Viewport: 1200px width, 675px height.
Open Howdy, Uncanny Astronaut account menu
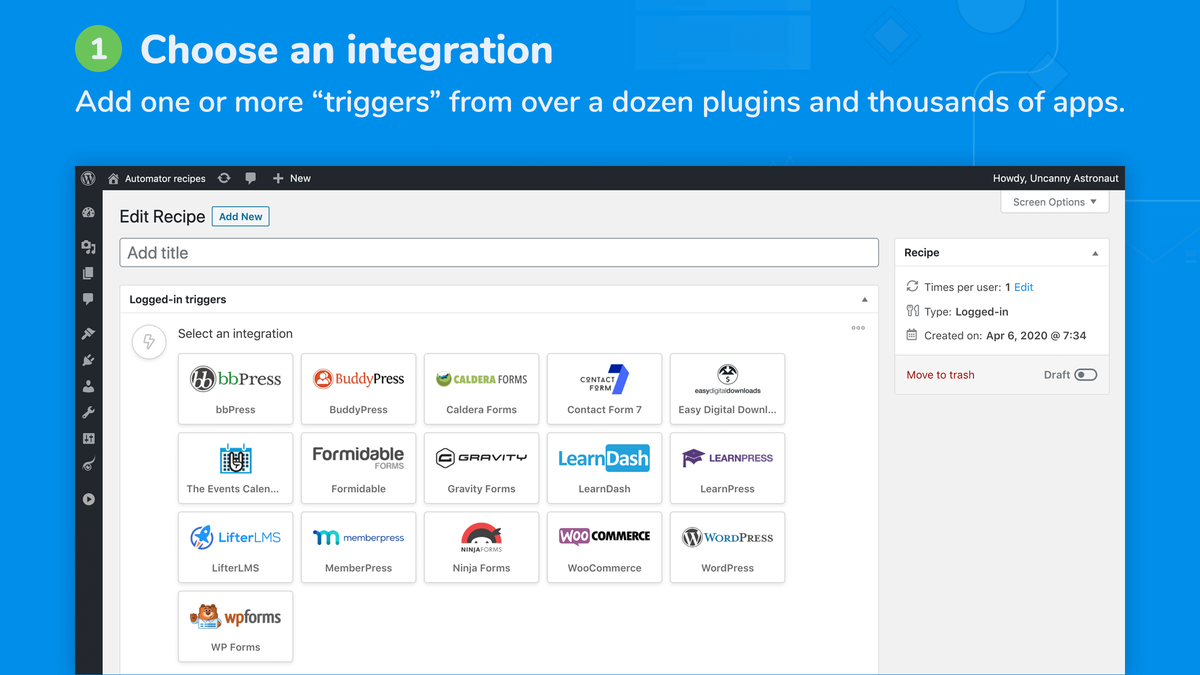[x=1056, y=178]
